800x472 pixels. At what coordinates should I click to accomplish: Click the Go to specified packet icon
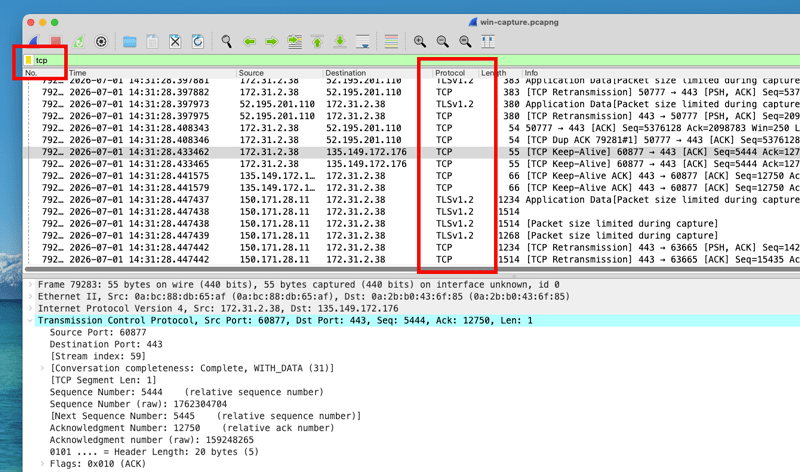(295, 42)
